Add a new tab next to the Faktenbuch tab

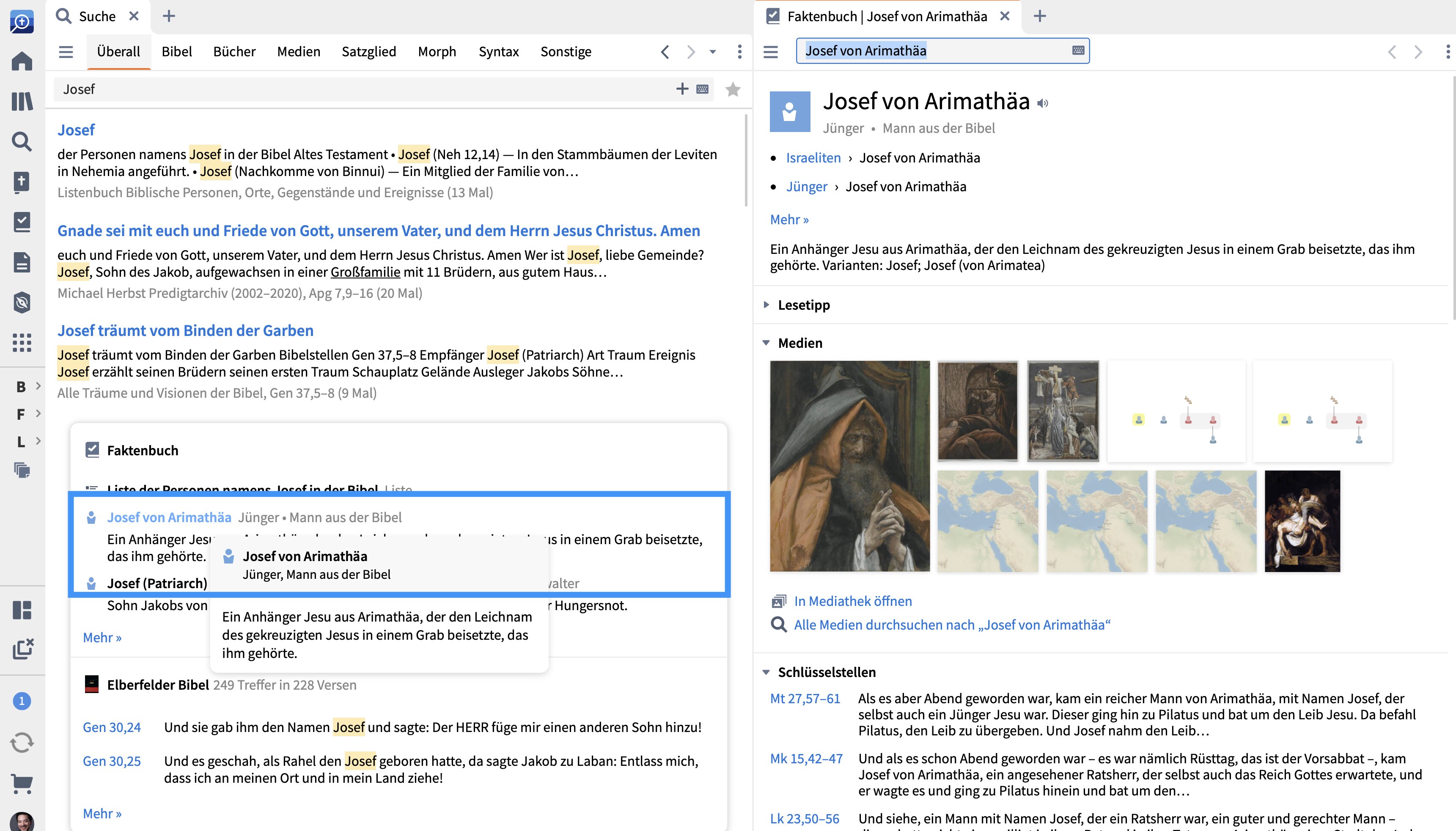point(1040,16)
